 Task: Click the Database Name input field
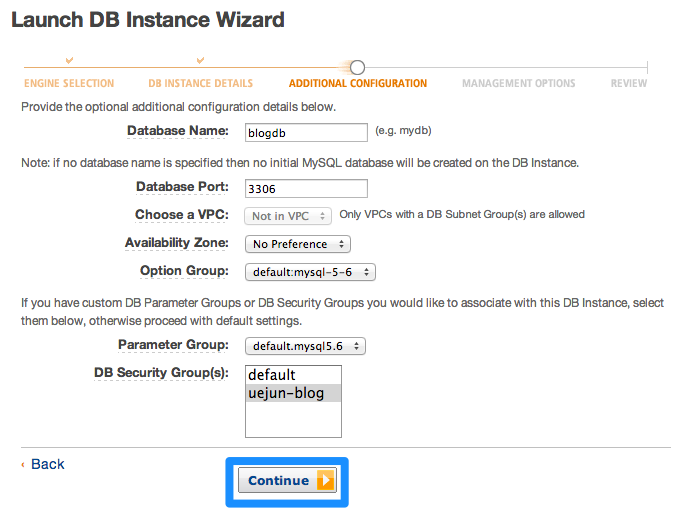306,132
